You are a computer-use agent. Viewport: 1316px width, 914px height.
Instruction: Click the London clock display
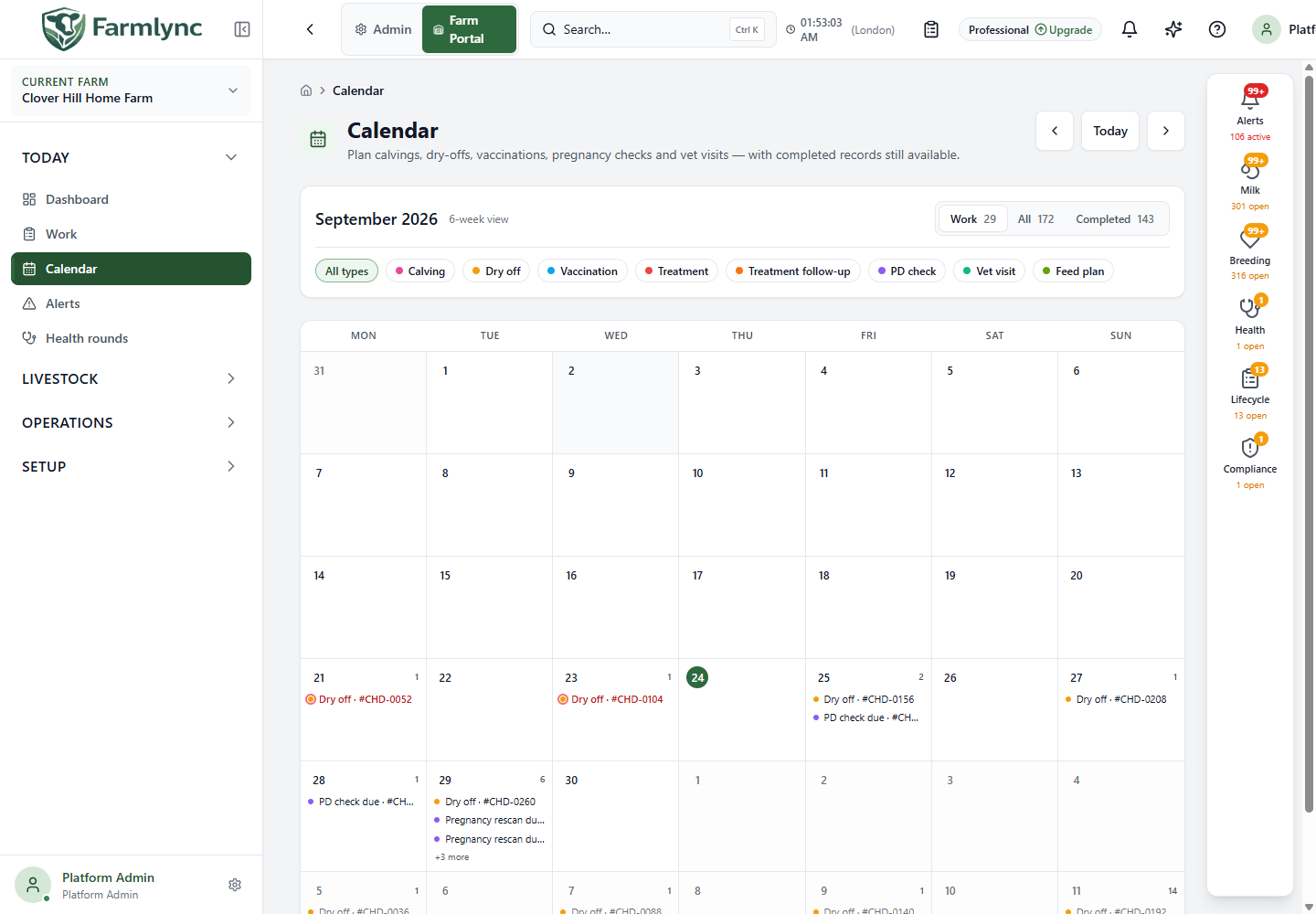pos(840,29)
